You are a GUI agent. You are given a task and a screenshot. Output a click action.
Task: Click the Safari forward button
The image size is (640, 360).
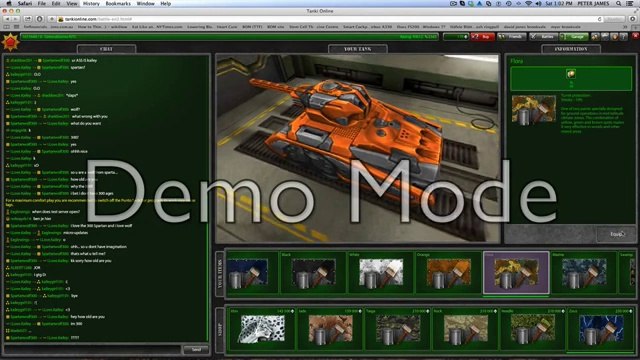click(15, 19)
